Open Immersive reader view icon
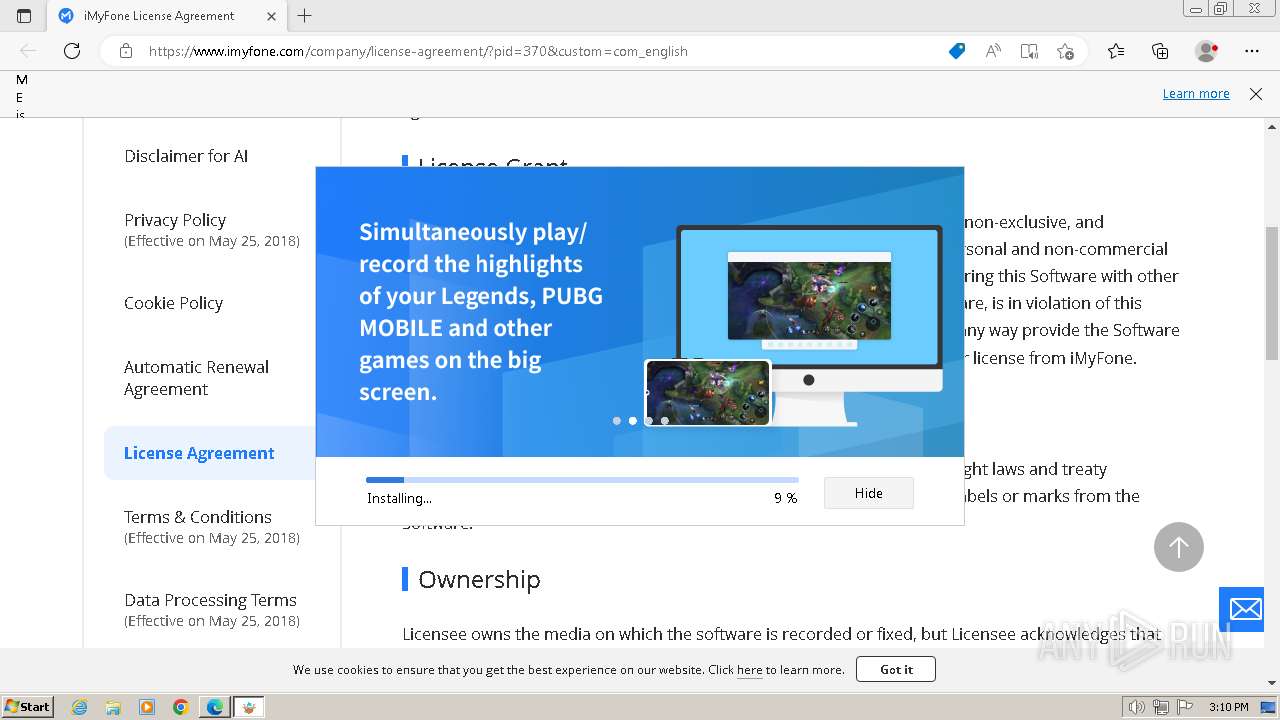The height and width of the screenshot is (720, 1280). (1029, 51)
